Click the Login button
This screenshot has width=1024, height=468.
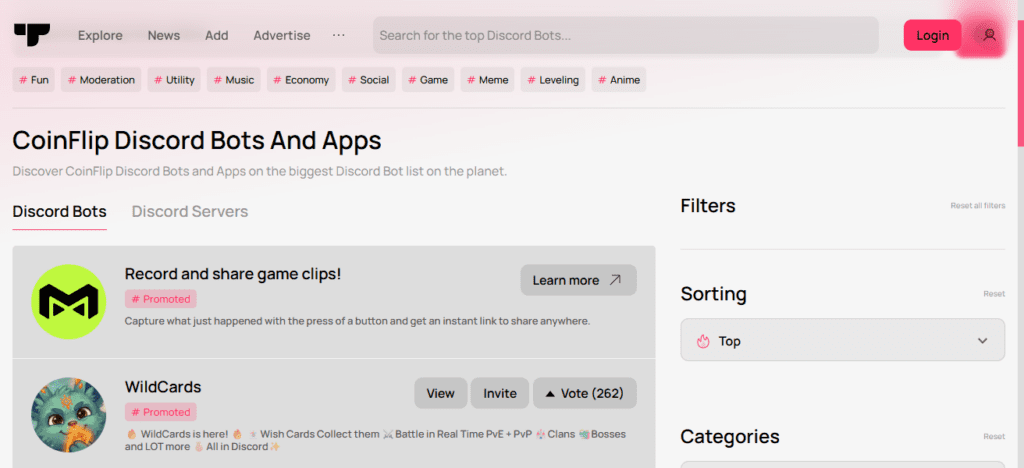coord(933,35)
